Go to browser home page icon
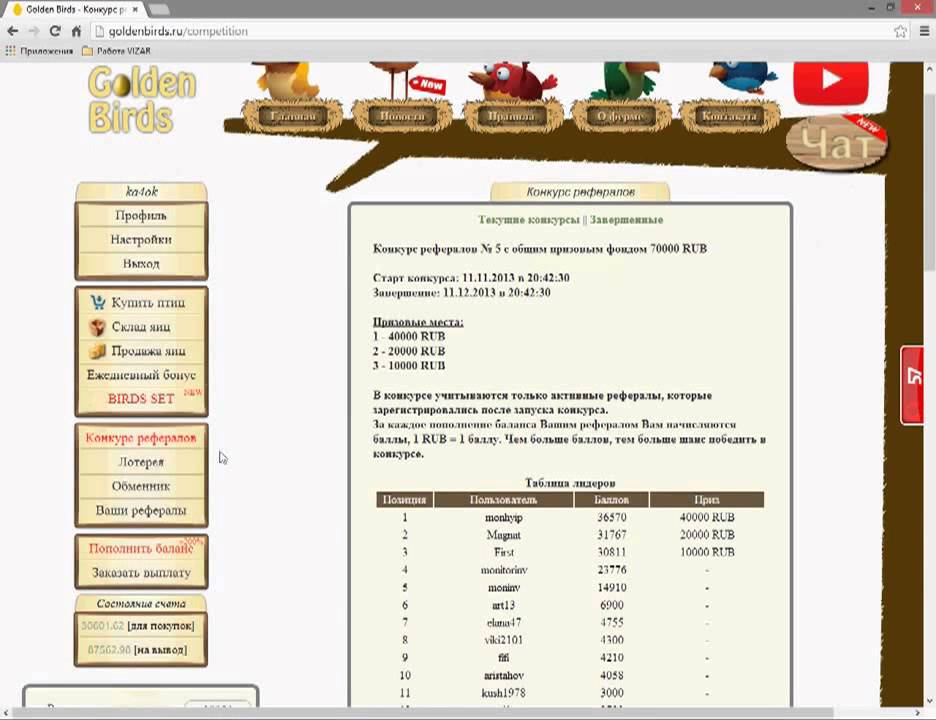 [x=76, y=31]
